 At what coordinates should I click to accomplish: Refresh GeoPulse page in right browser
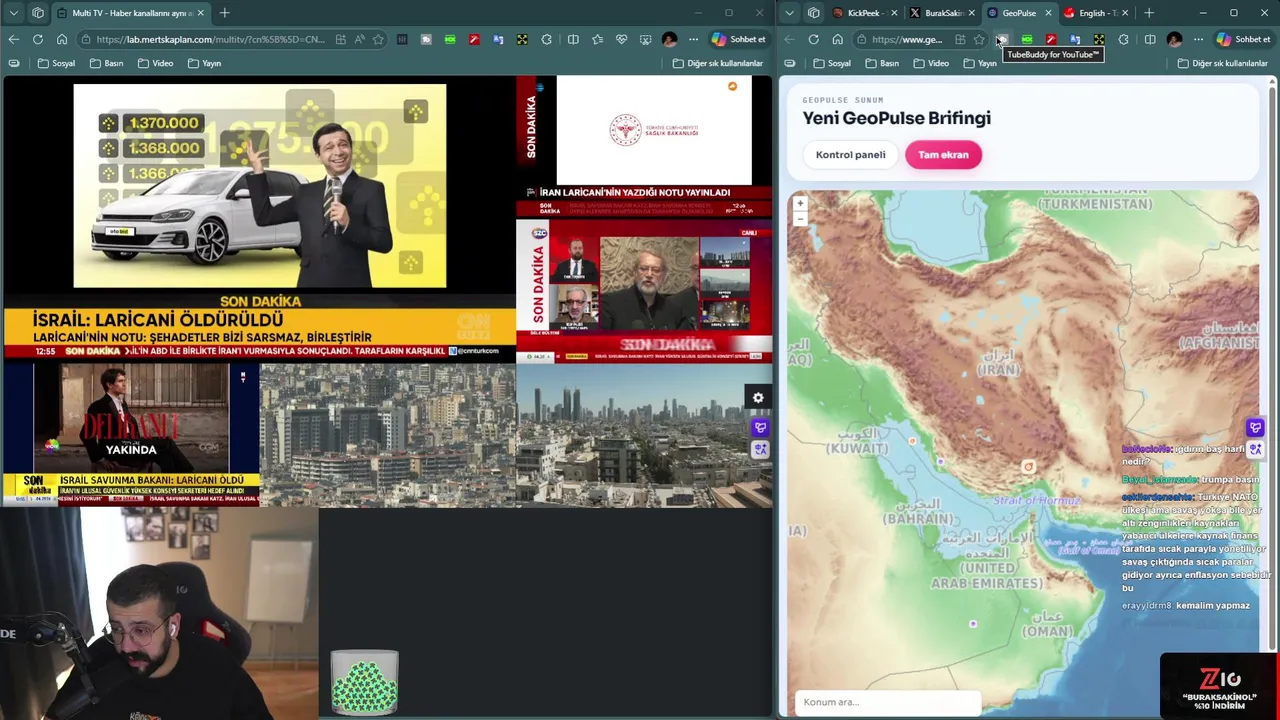pos(813,39)
